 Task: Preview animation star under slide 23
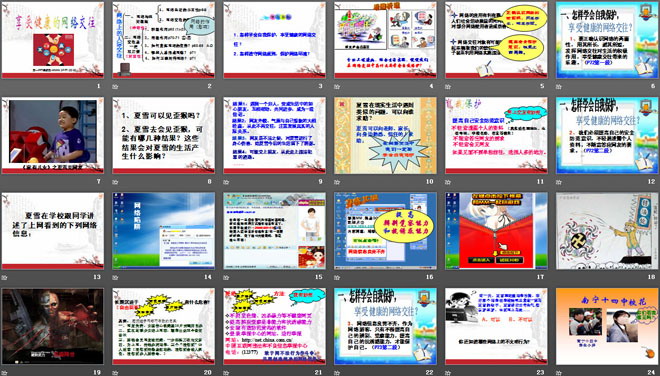pyautogui.click(x=448, y=373)
